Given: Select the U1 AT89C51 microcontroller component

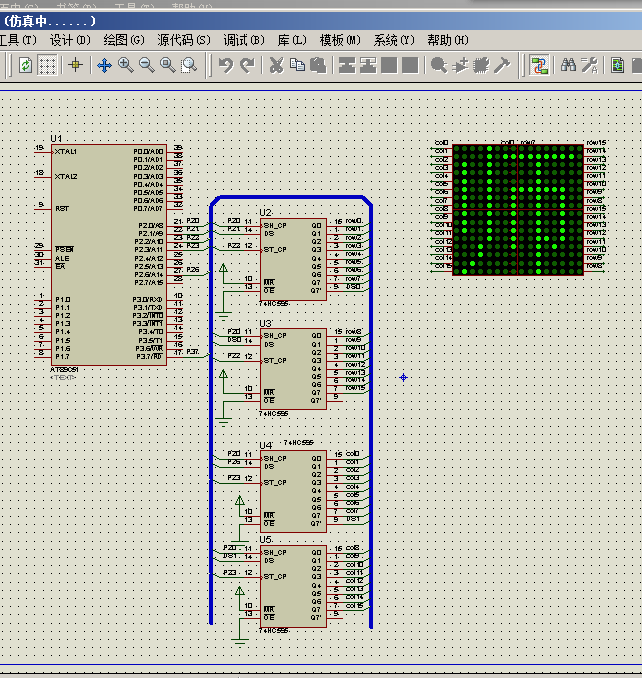Looking at the screenshot, I should click(x=109, y=255).
